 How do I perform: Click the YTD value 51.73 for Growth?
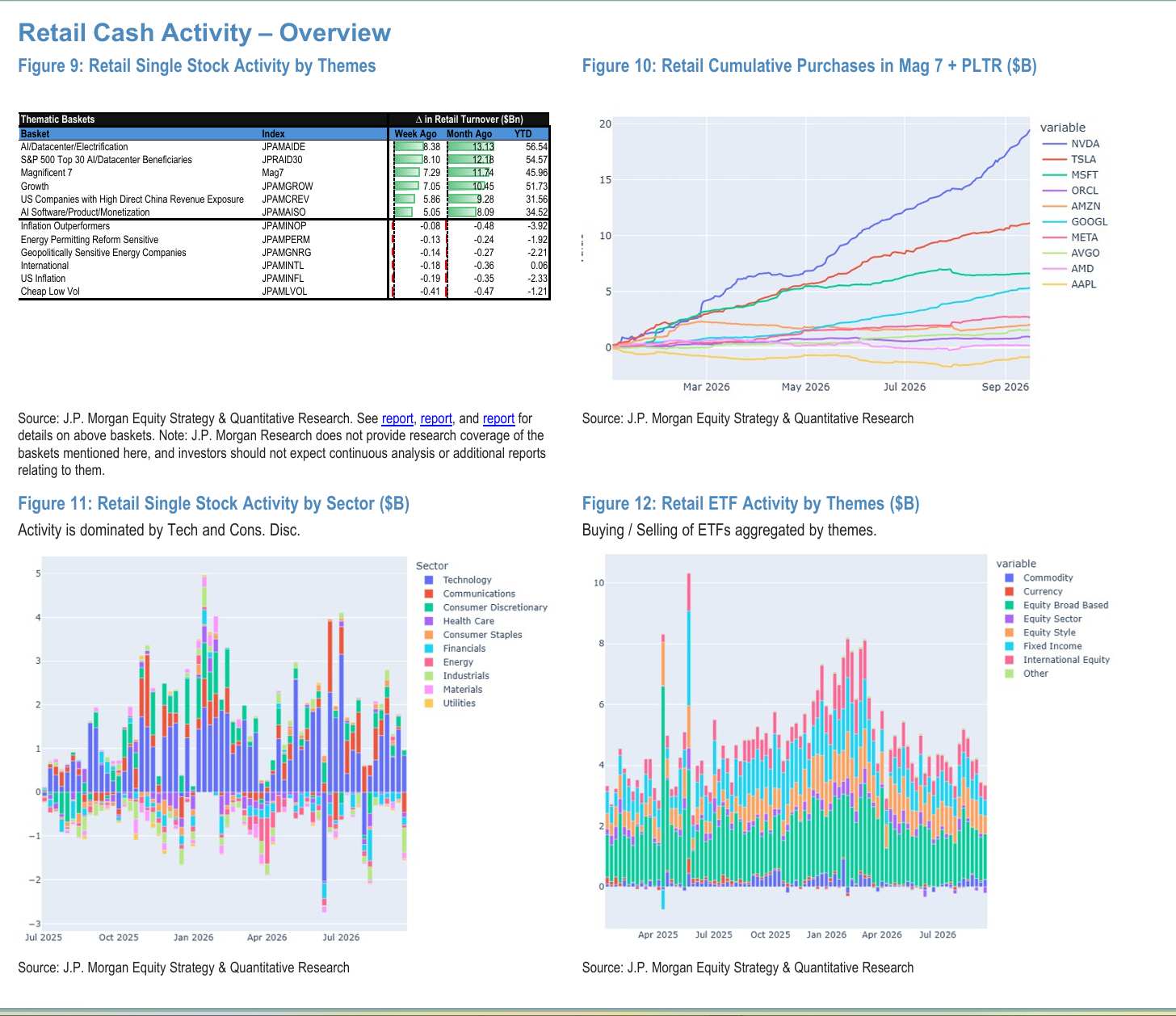536,187
